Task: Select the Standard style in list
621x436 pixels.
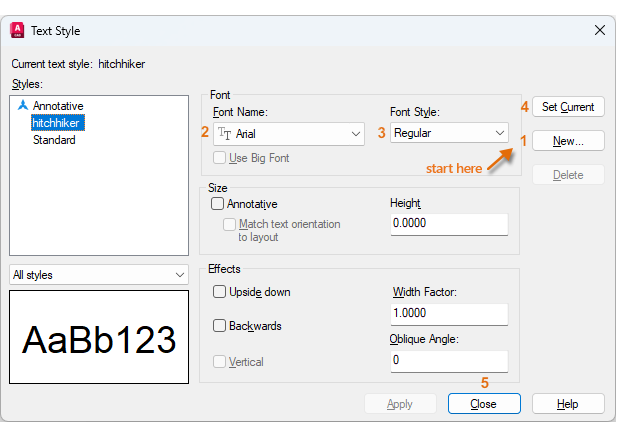Action: pyautogui.click(x=54, y=140)
